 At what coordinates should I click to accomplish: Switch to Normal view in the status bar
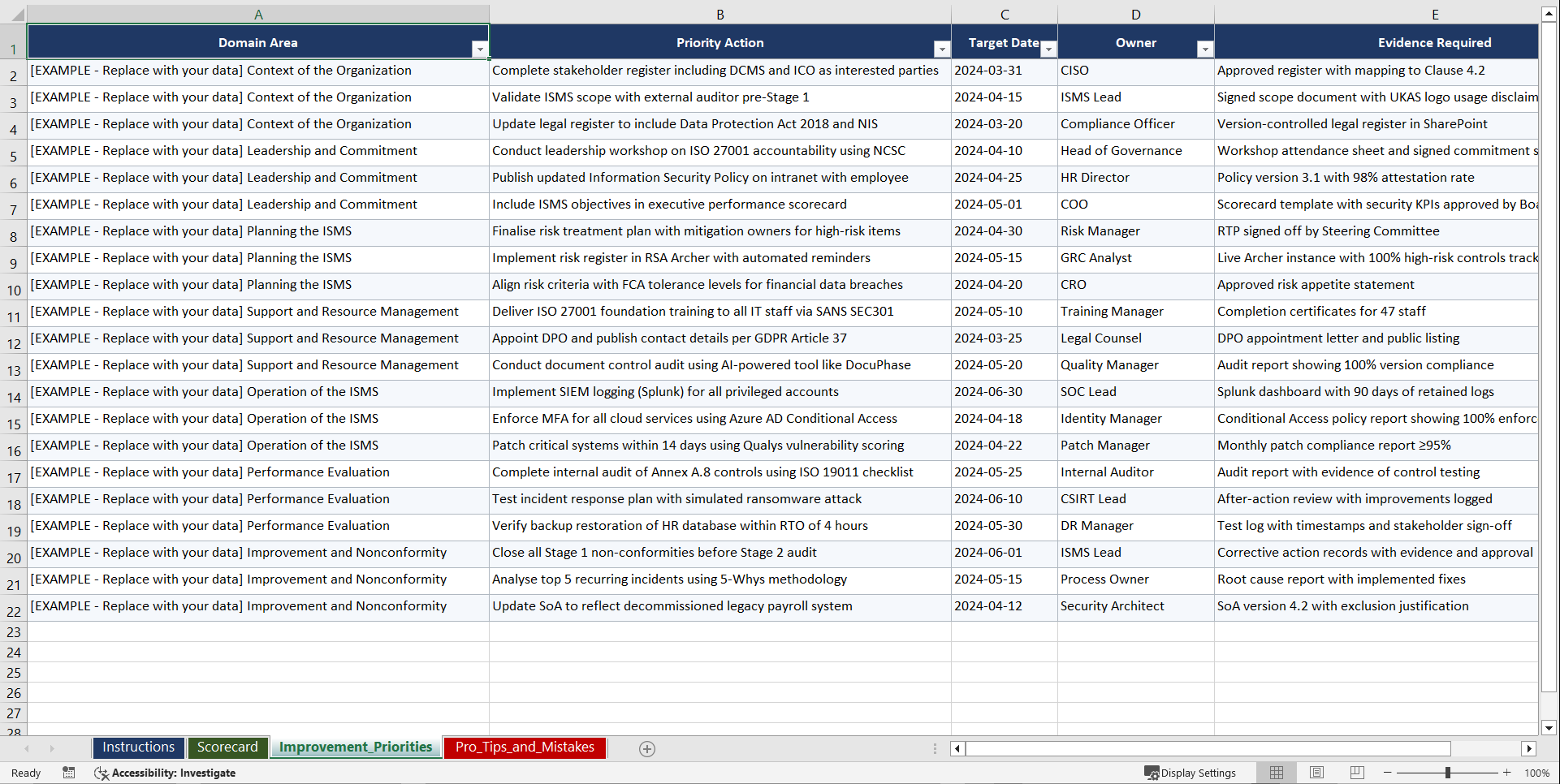click(x=1276, y=773)
